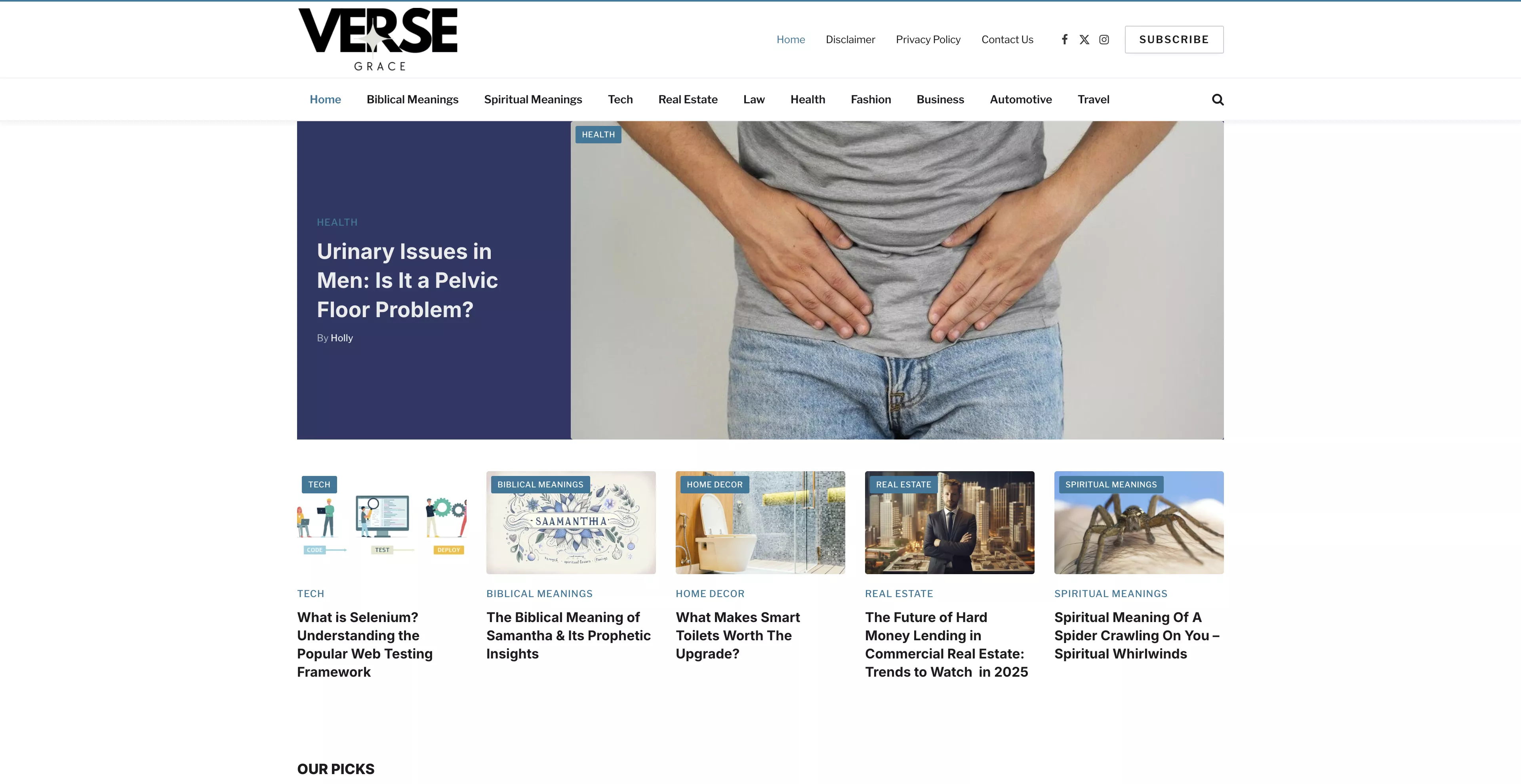This screenshot has width=1521, height=784.
Task: Open Future of Hard Money Lending title
Action: [947, 645]
